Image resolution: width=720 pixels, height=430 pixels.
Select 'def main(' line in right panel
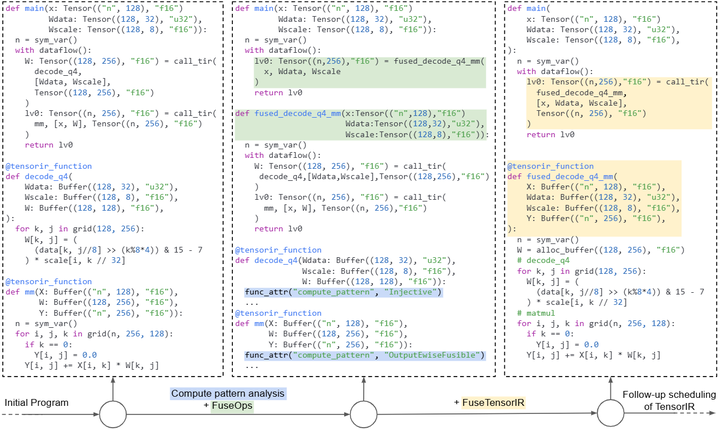click(529, 9)
